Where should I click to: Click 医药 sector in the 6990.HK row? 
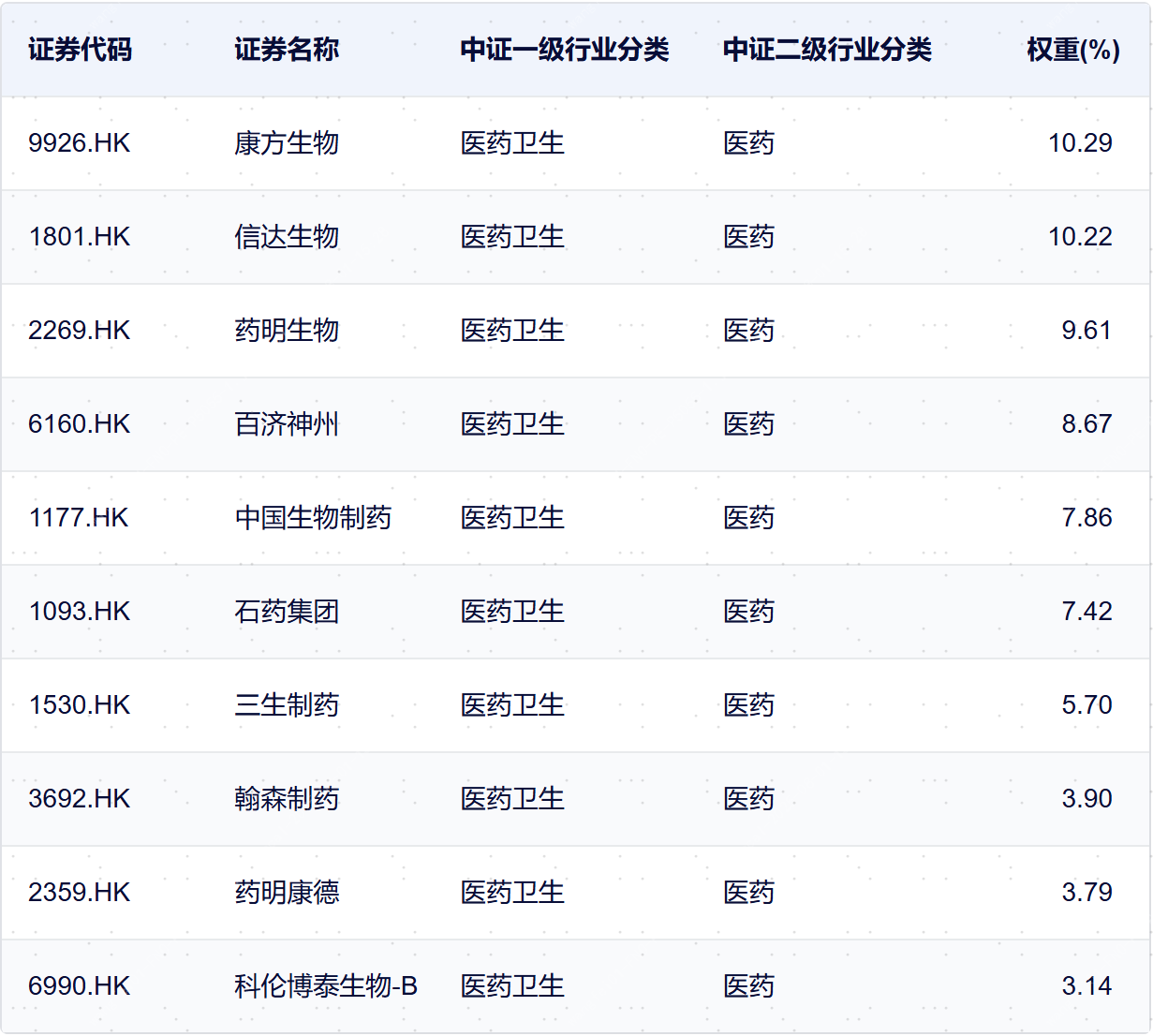pyautogui.click(x=749, y=986)
